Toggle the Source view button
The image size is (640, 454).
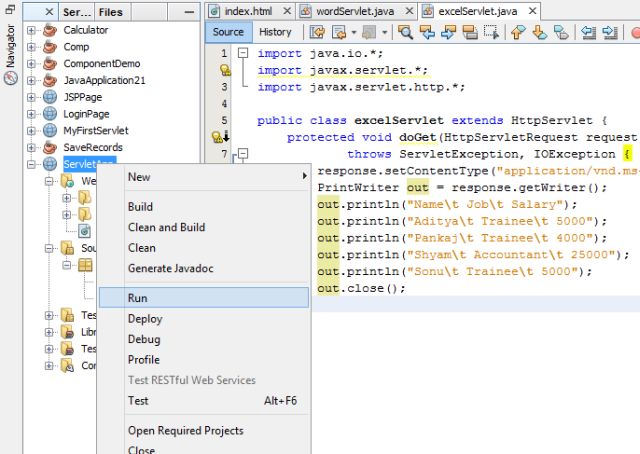228,32
